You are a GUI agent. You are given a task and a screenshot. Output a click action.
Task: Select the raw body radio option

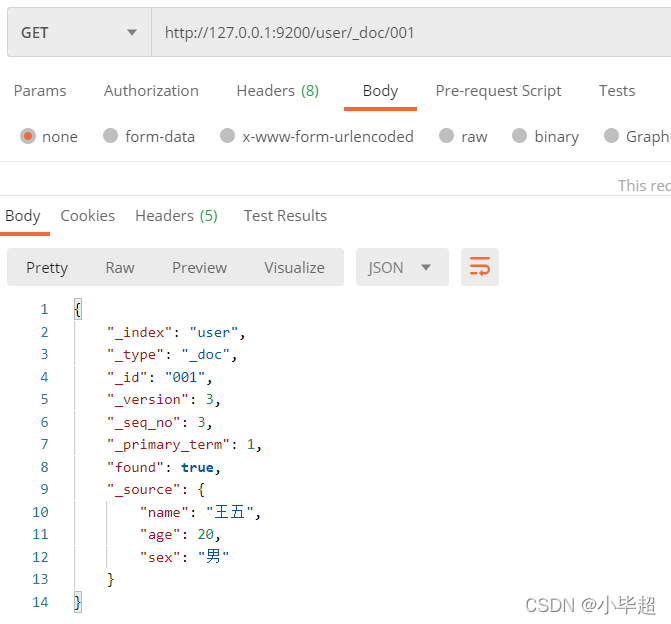446,136
